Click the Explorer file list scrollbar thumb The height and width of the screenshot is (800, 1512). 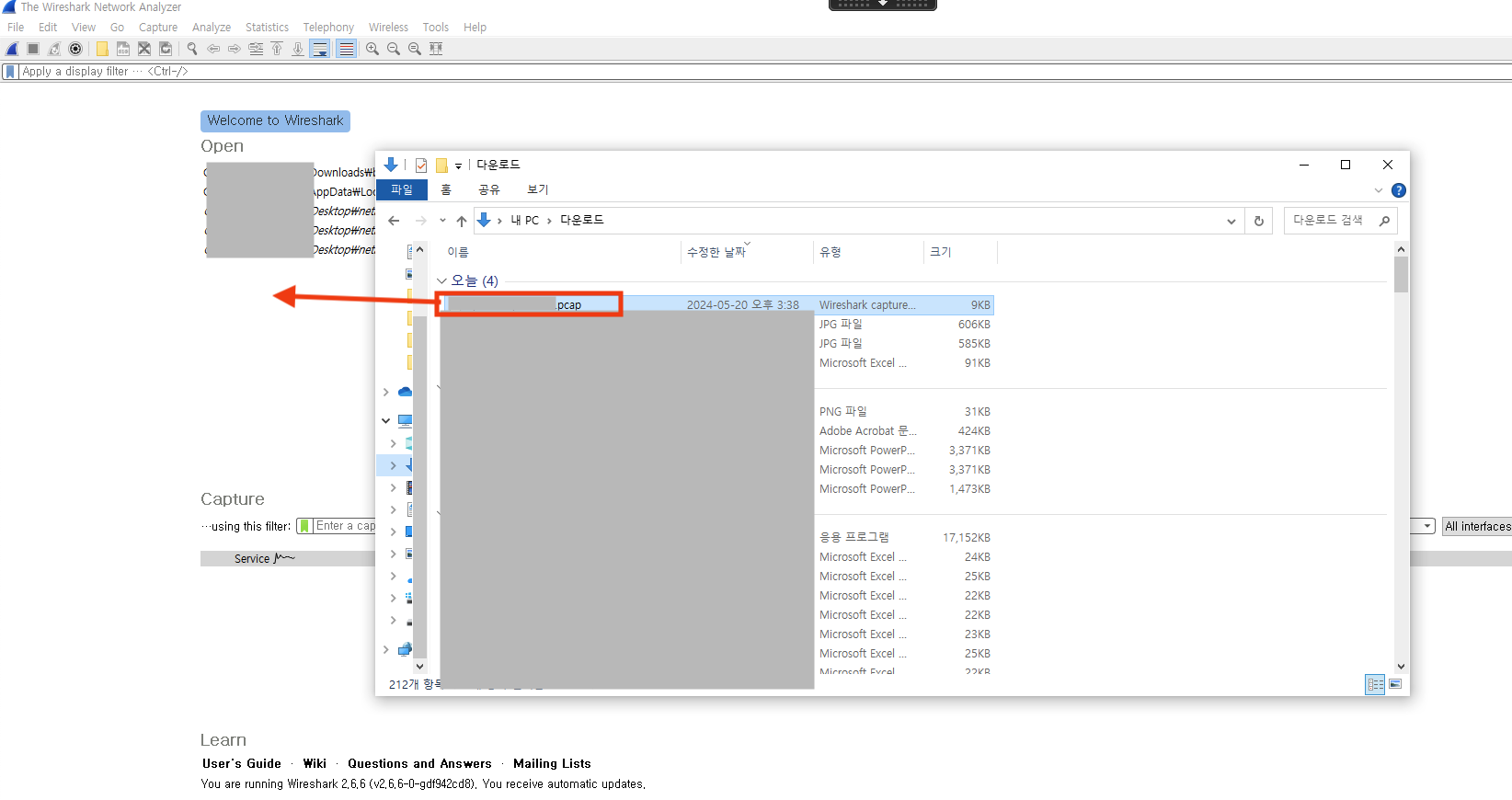1401,274
